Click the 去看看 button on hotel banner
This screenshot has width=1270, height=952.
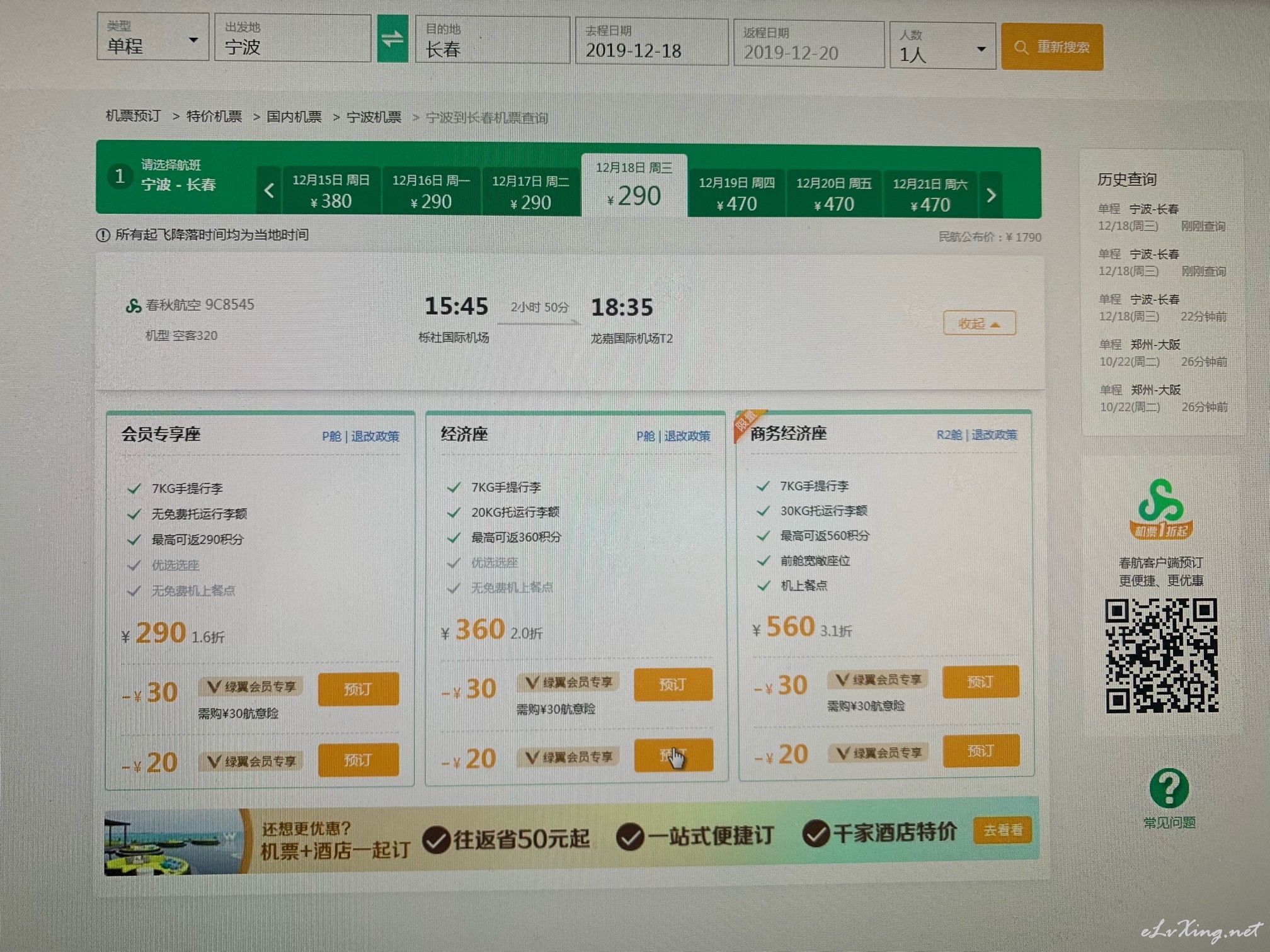click(x=1003, y=830)
